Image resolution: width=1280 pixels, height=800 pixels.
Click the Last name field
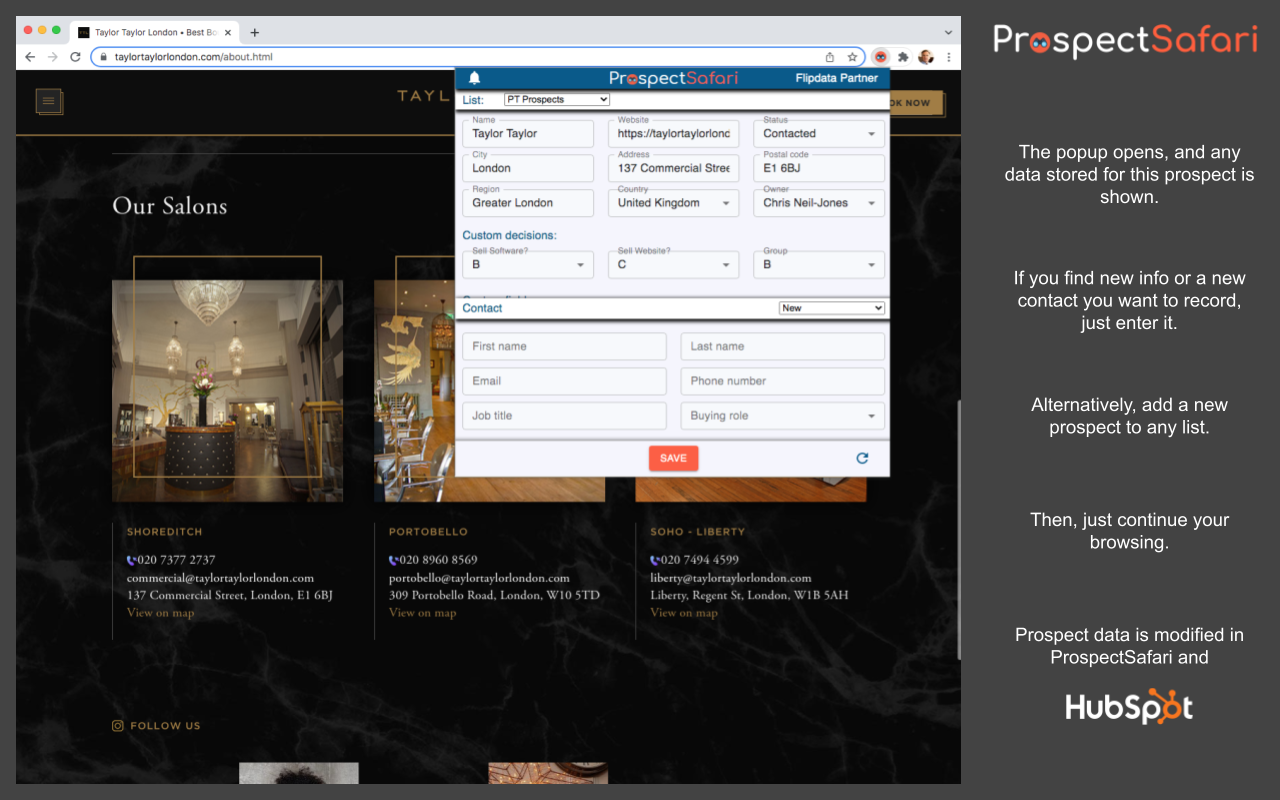pos(782,347)
